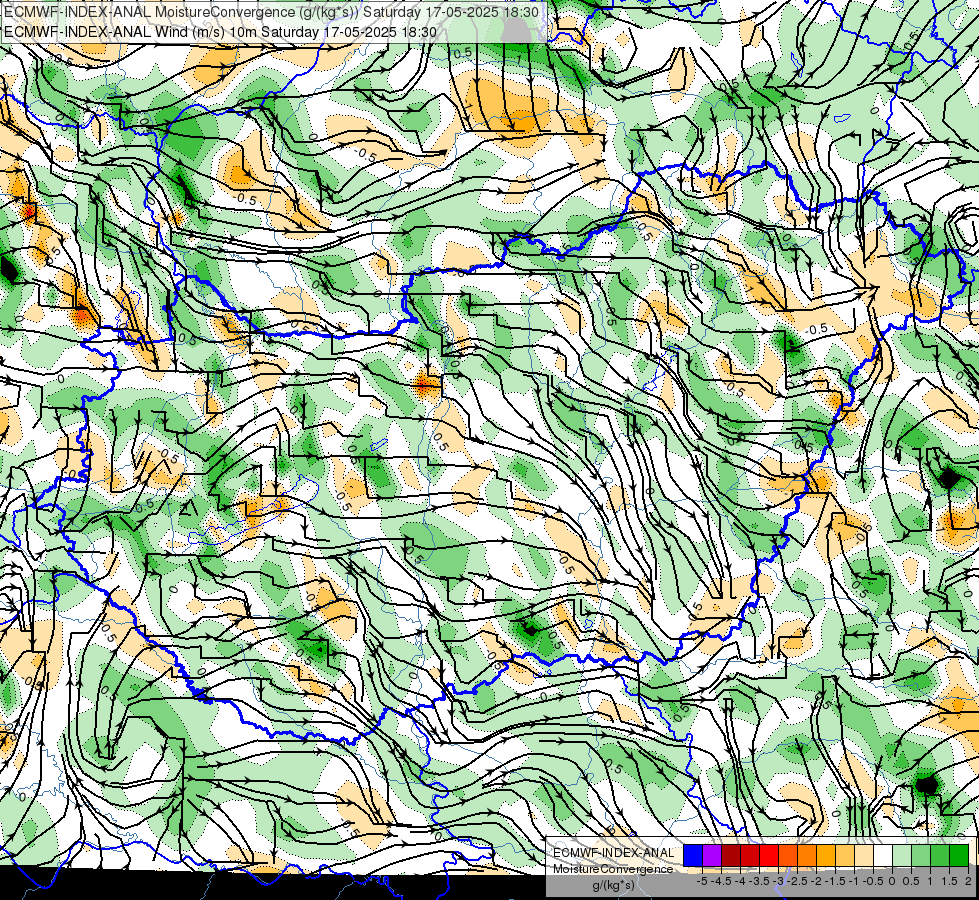
Task: Click the pale peach swatch between -1 and -0.5
Action: tap(864, 856)
